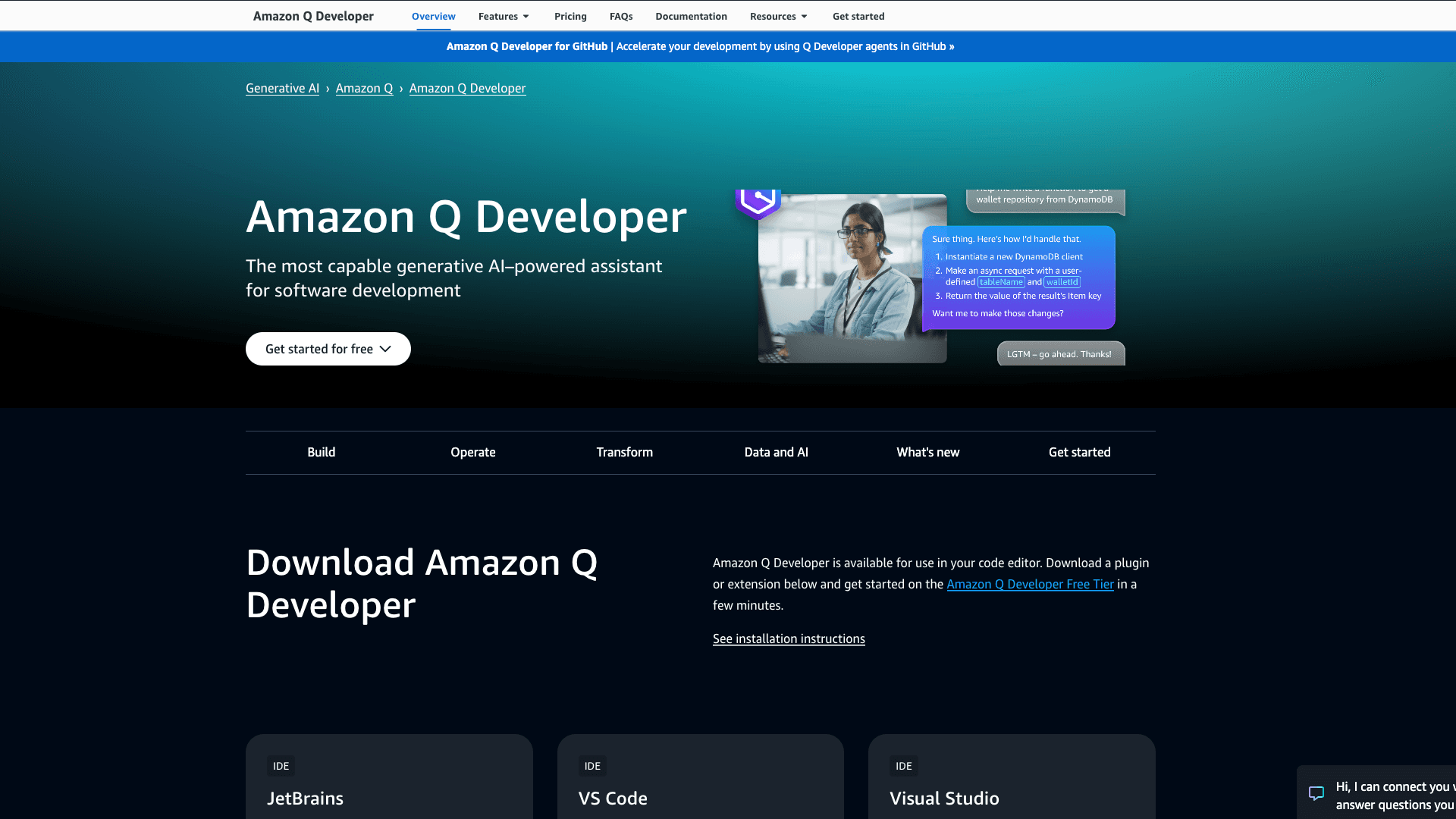This screenshot has height=819, width=1456.
Task: Open the Documentation nav link
Action: click(691, 17)
